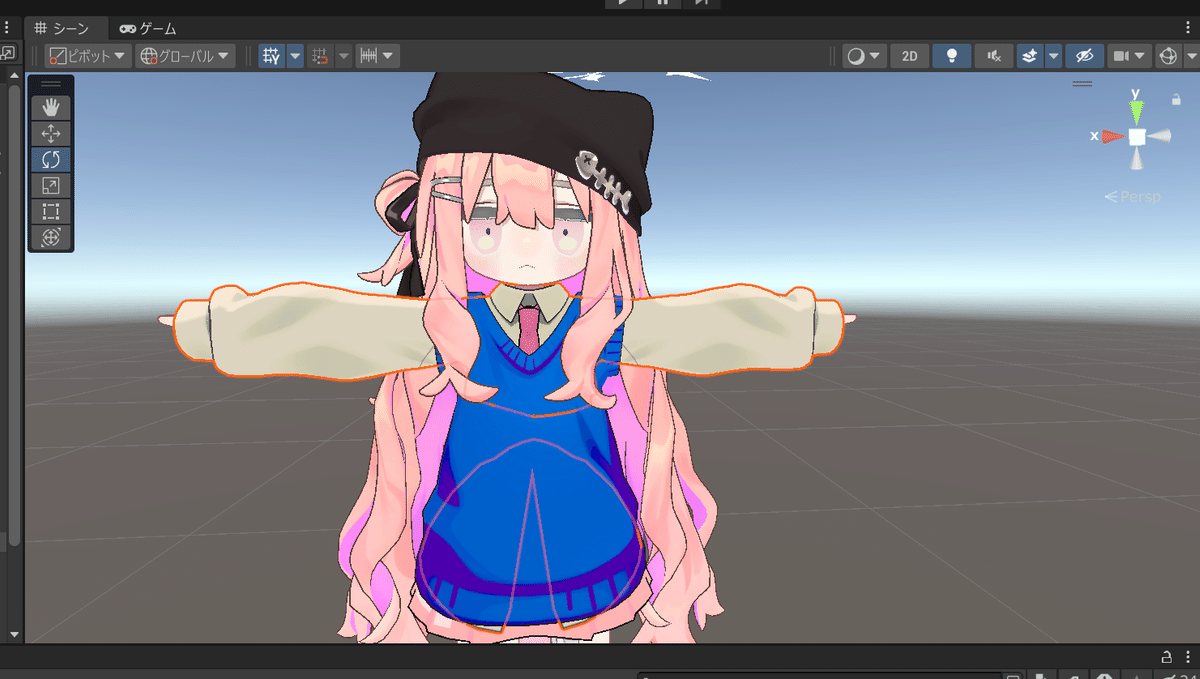Open the scene camera settings dropdown
The height and width of the screenshot is (679, 1200).
coord(1129,56)
